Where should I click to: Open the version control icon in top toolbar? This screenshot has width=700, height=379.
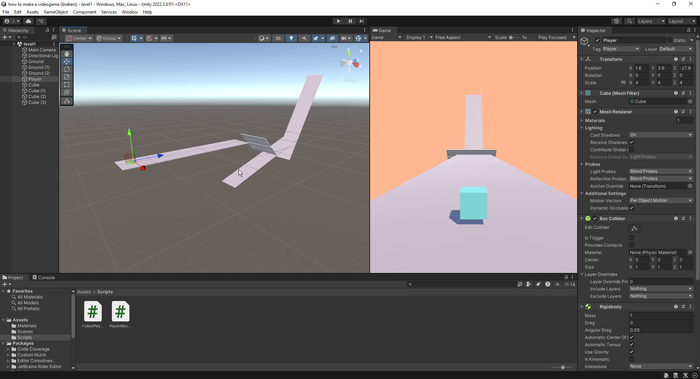[41, 21]
